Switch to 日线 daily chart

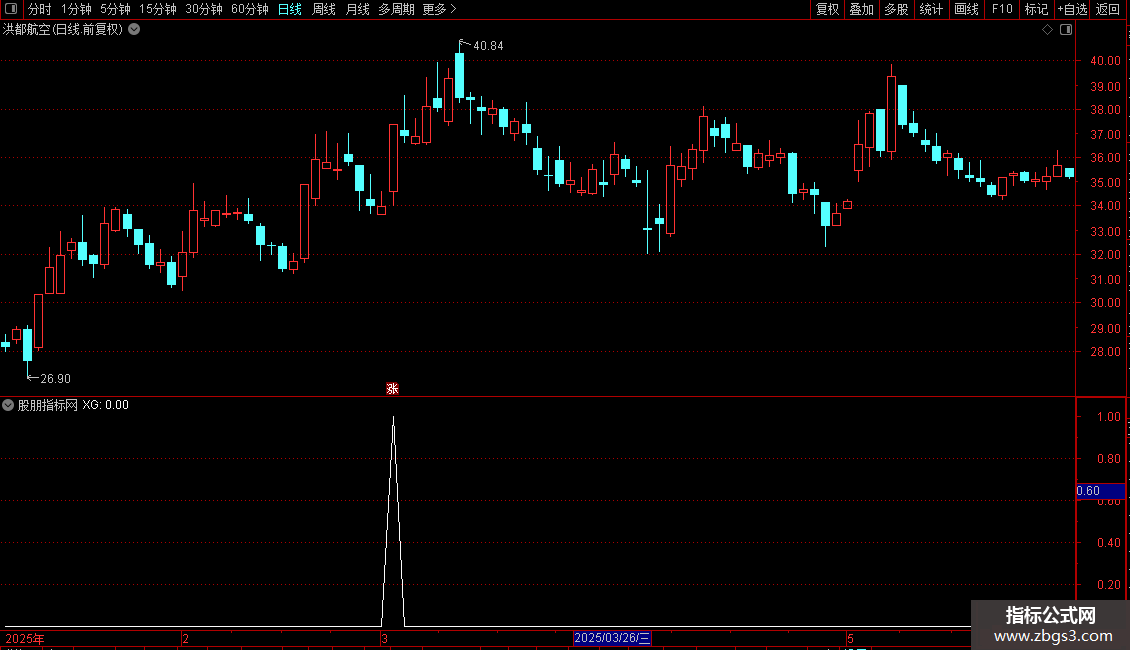(290, 9)
